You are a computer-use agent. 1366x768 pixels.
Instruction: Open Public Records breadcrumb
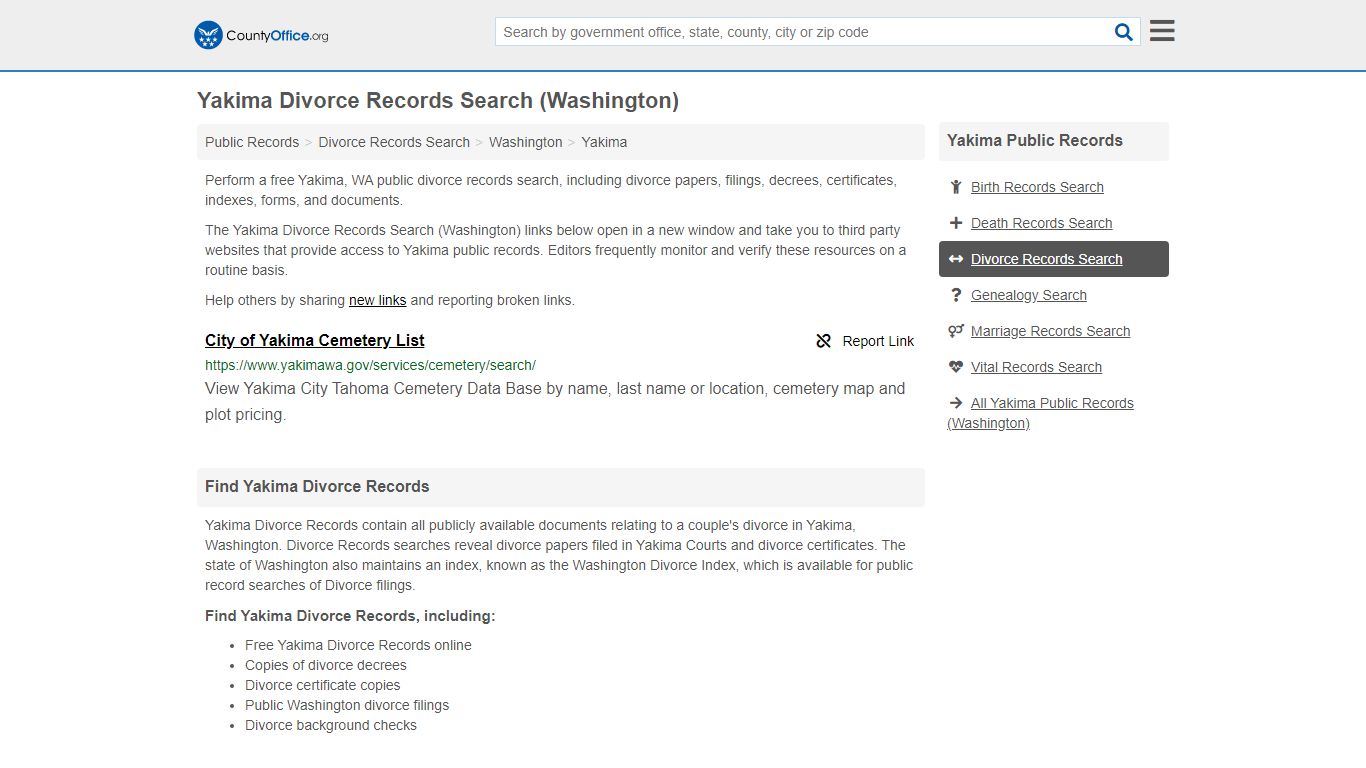click(x=252, y=142)
